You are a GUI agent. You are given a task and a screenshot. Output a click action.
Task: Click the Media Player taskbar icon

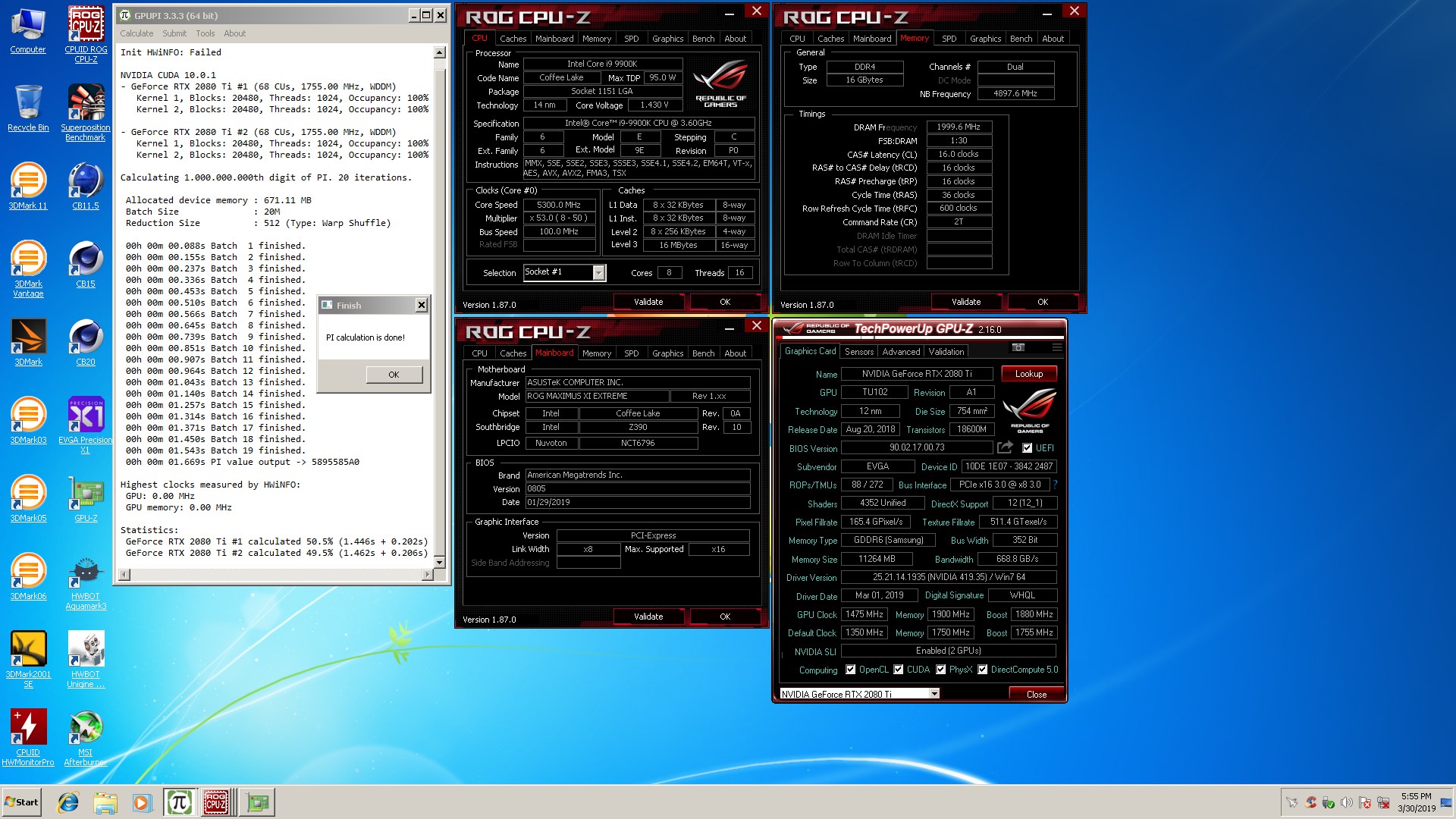pyautogui.click(x=142, y=802)
